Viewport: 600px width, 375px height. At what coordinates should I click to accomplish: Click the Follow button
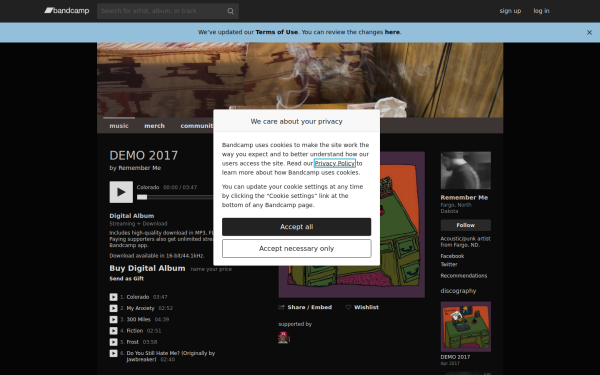coord(466,225)
